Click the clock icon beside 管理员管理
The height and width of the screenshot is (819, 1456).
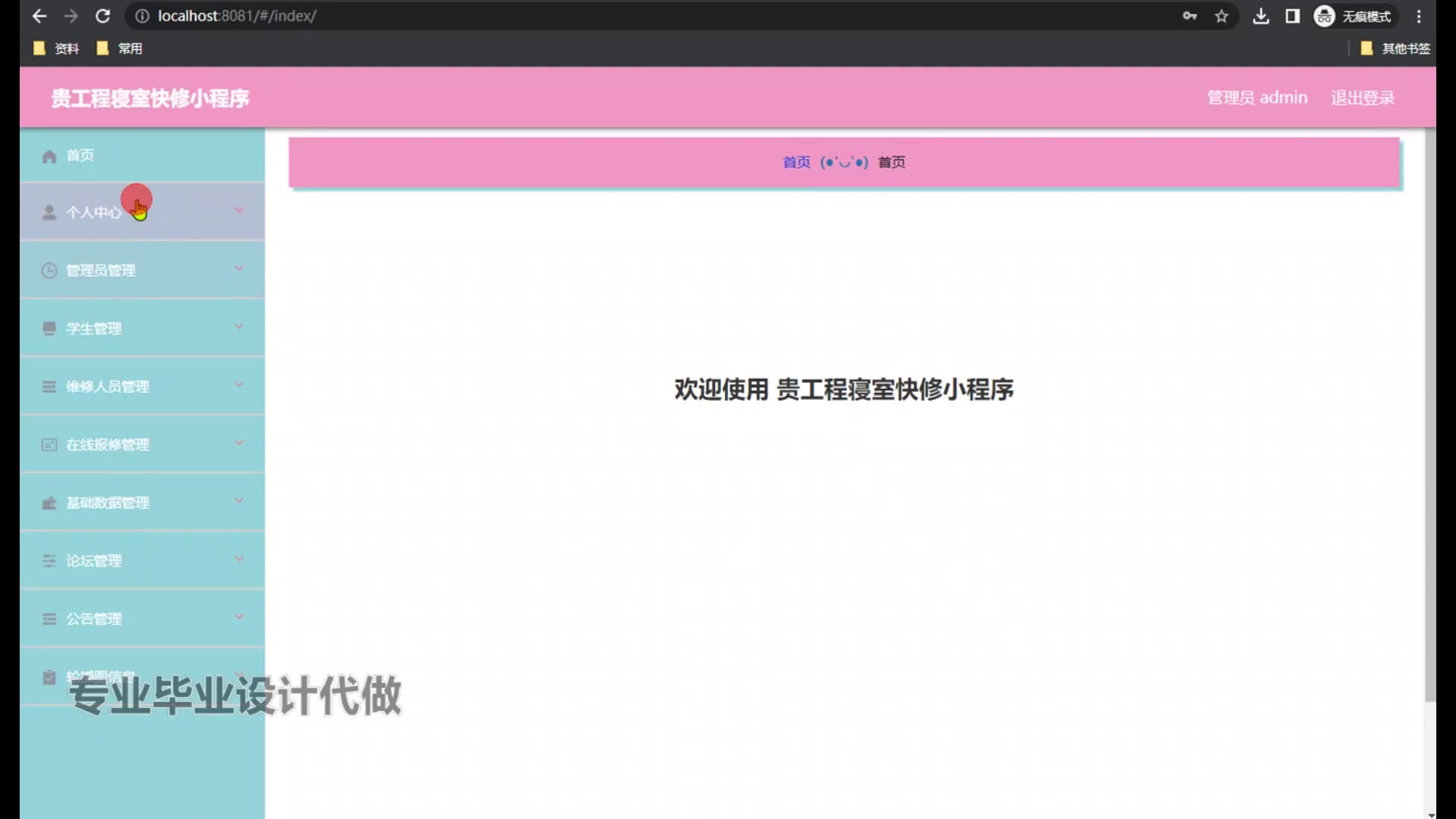[49, 271]
